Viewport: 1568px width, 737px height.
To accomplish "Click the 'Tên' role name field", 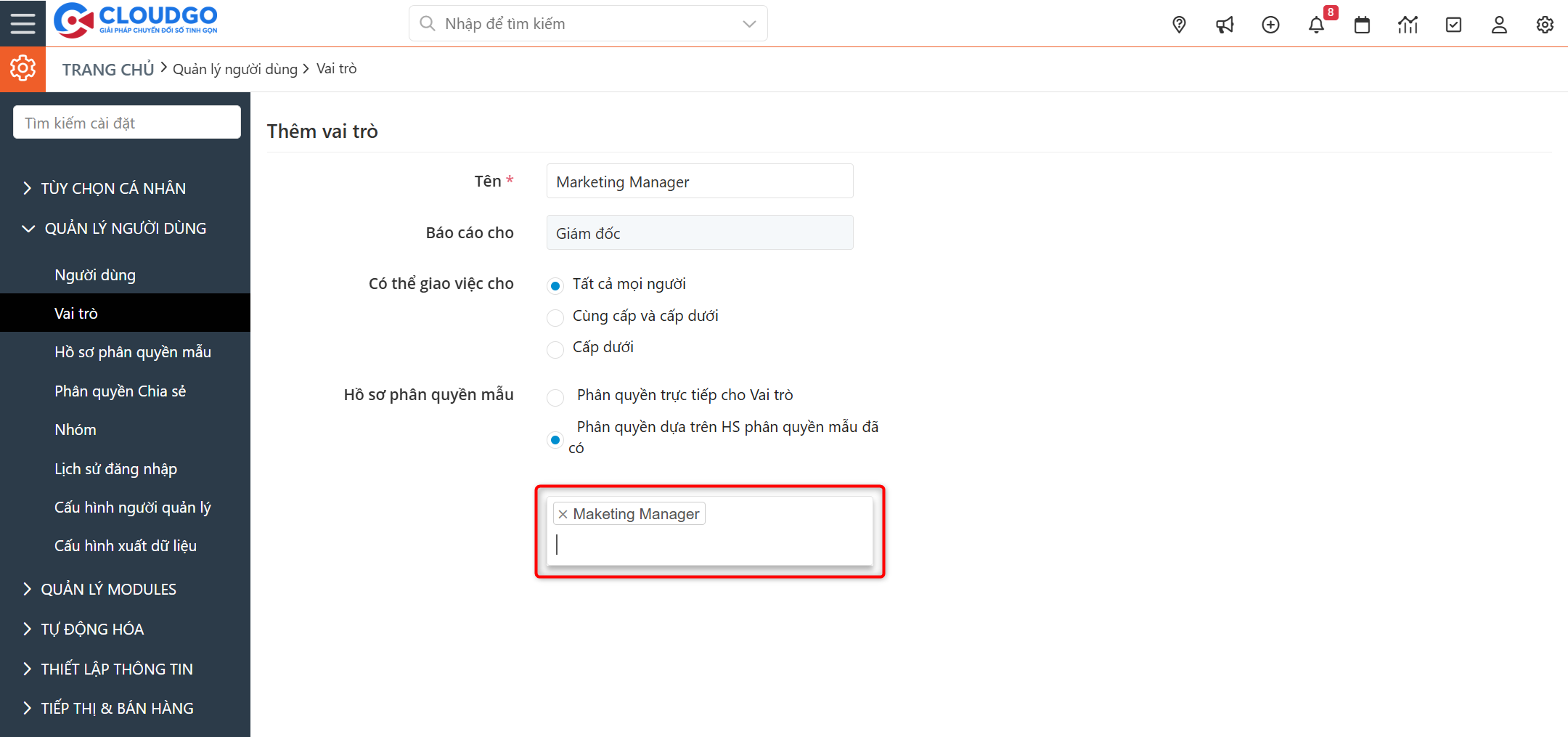I will pyautogui.click(x=699, y=182).
